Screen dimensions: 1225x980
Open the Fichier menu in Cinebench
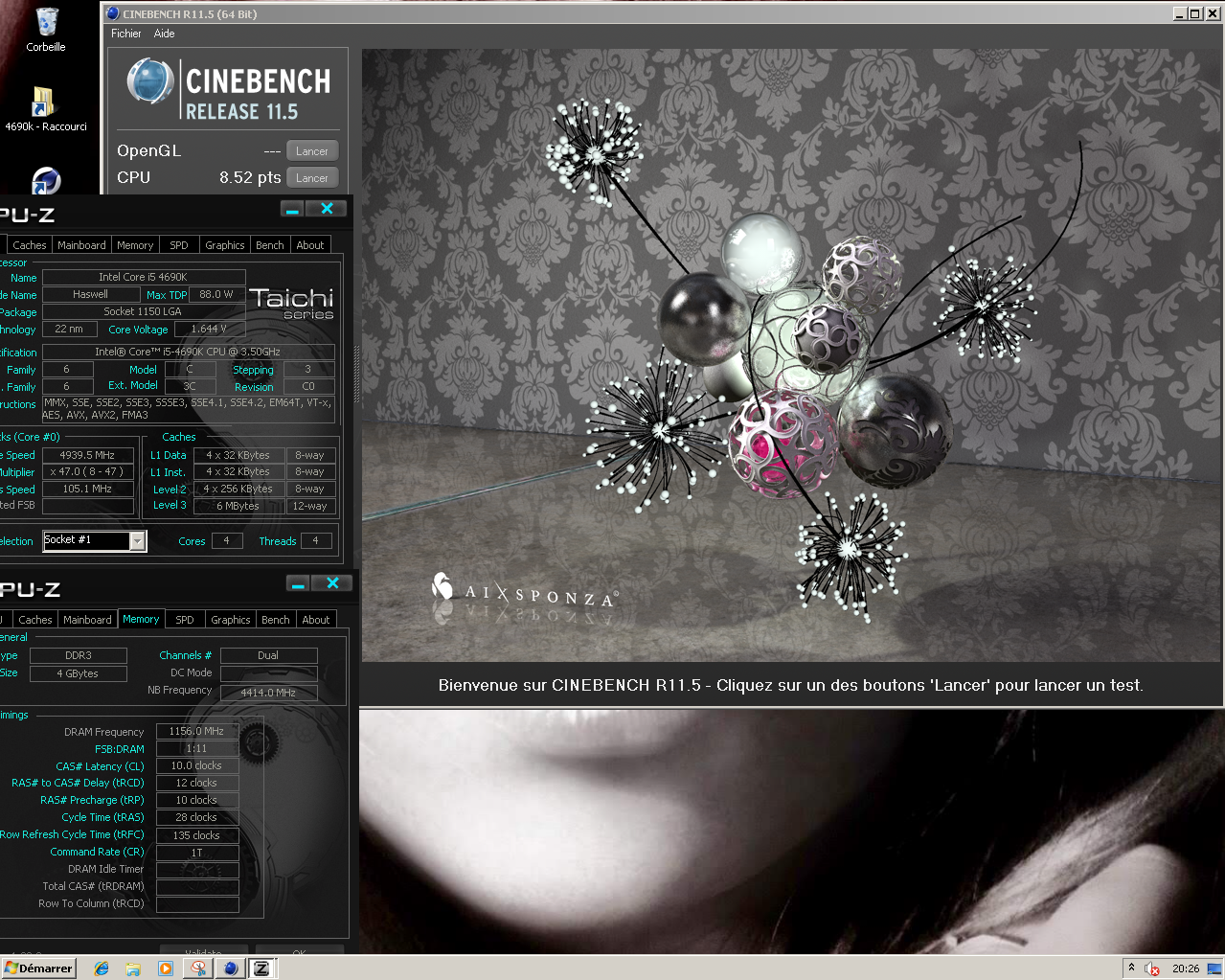click(x=125, y=34)
